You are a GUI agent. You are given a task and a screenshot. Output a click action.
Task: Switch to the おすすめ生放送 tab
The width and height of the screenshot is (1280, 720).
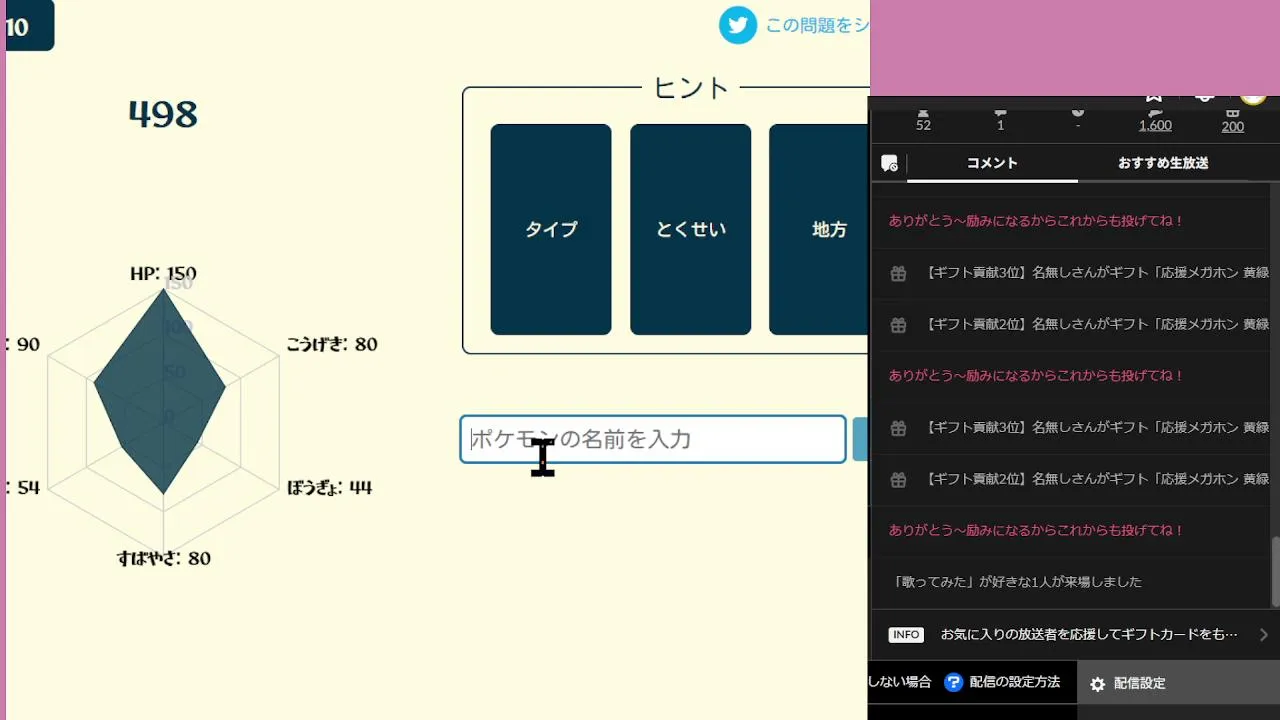(x=1163, y=163)
